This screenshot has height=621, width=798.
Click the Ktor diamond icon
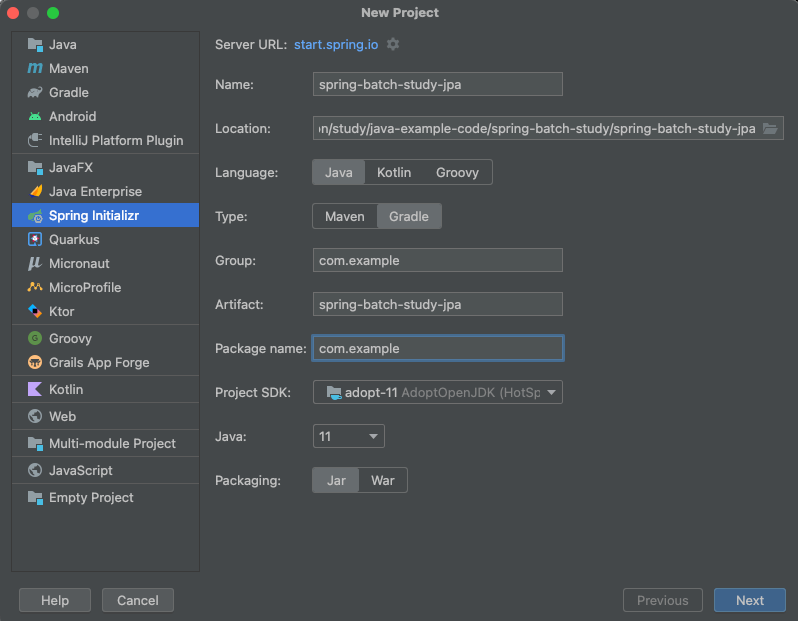35,311
